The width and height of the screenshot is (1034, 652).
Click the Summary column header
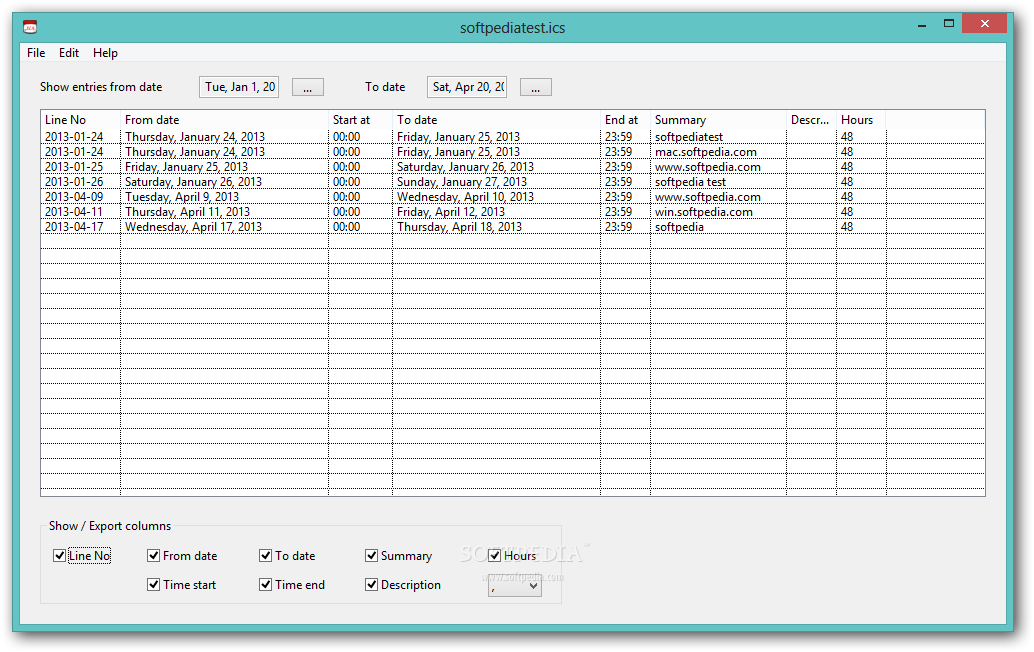718,120
